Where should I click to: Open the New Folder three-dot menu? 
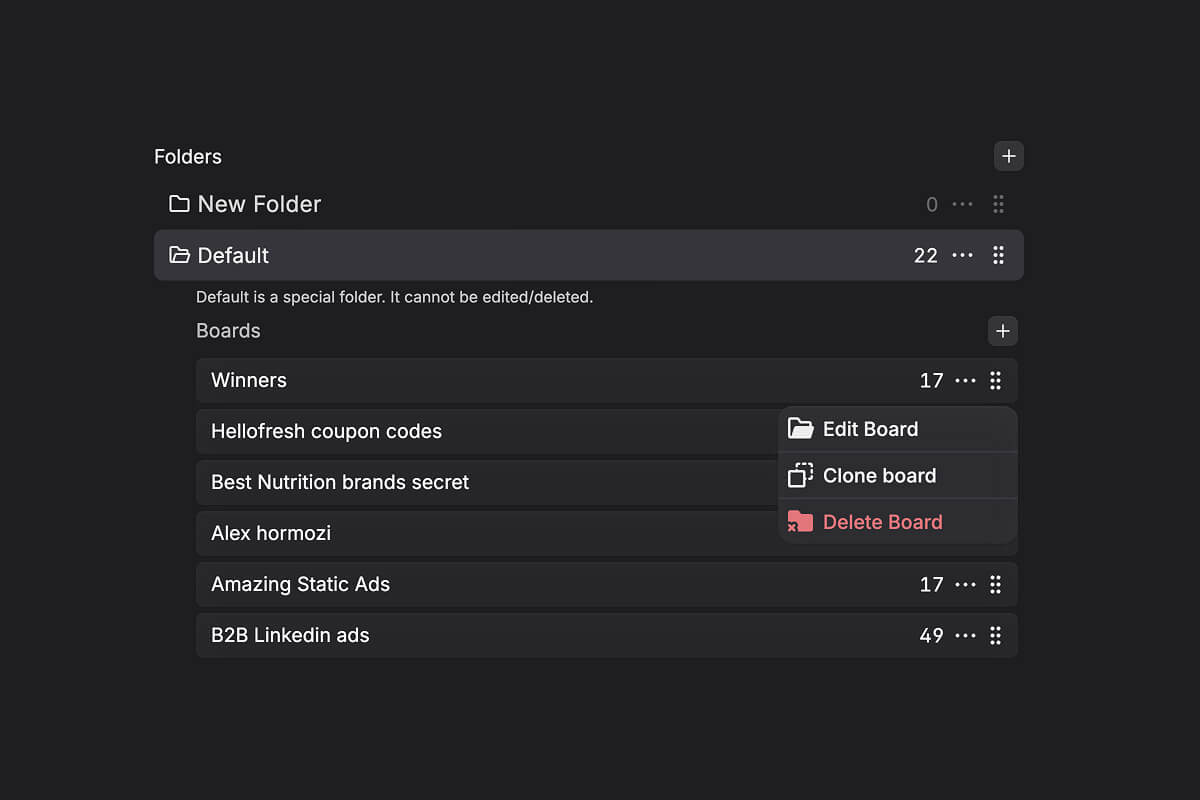962,204
